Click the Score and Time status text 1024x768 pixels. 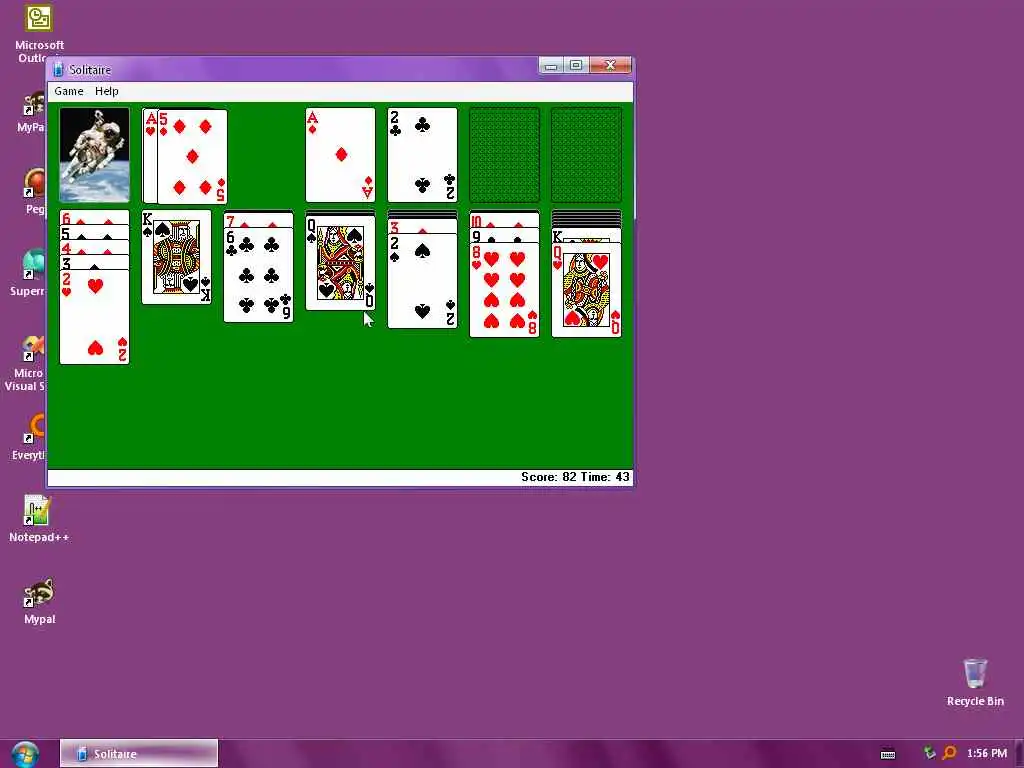pos(575,477)
